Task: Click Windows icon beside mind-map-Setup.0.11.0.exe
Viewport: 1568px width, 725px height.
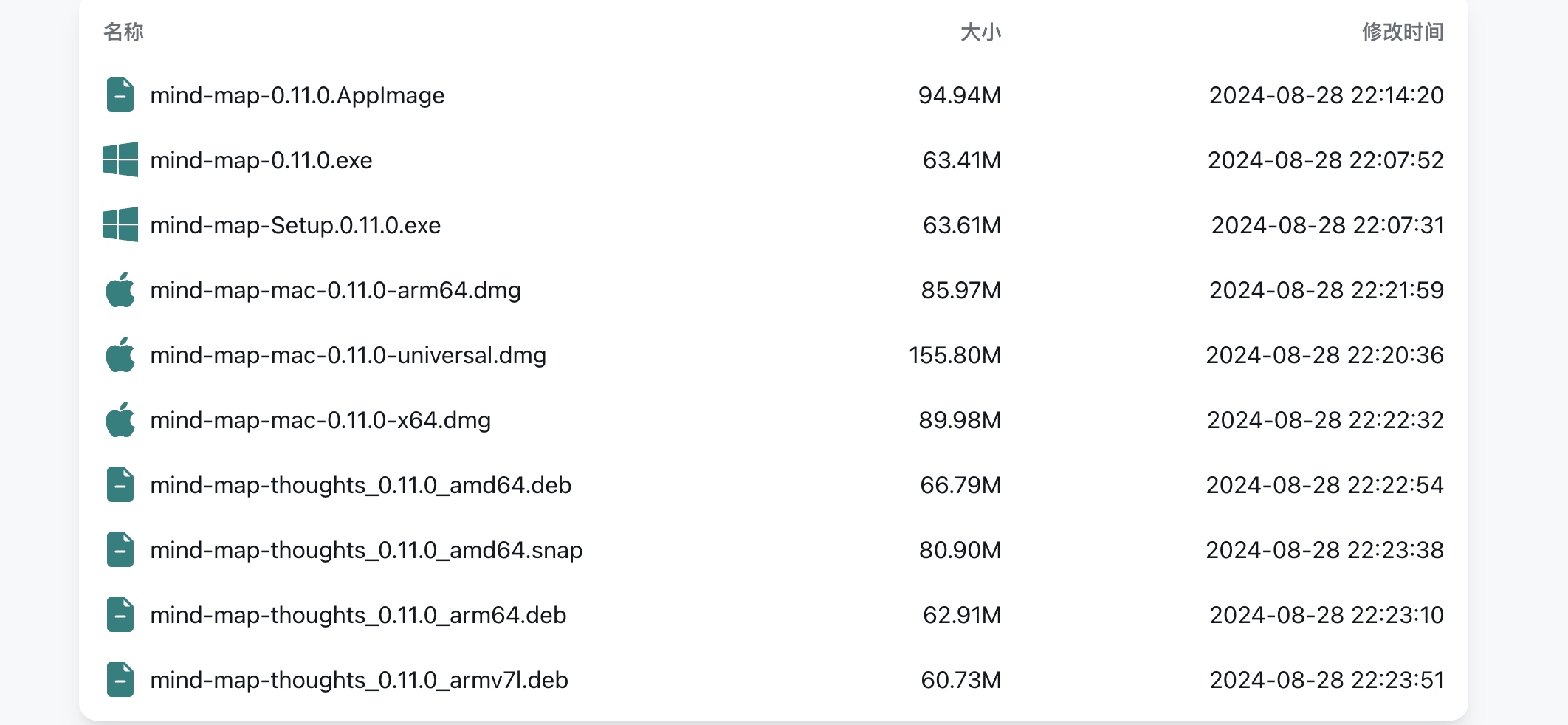Action: point(120,224)
